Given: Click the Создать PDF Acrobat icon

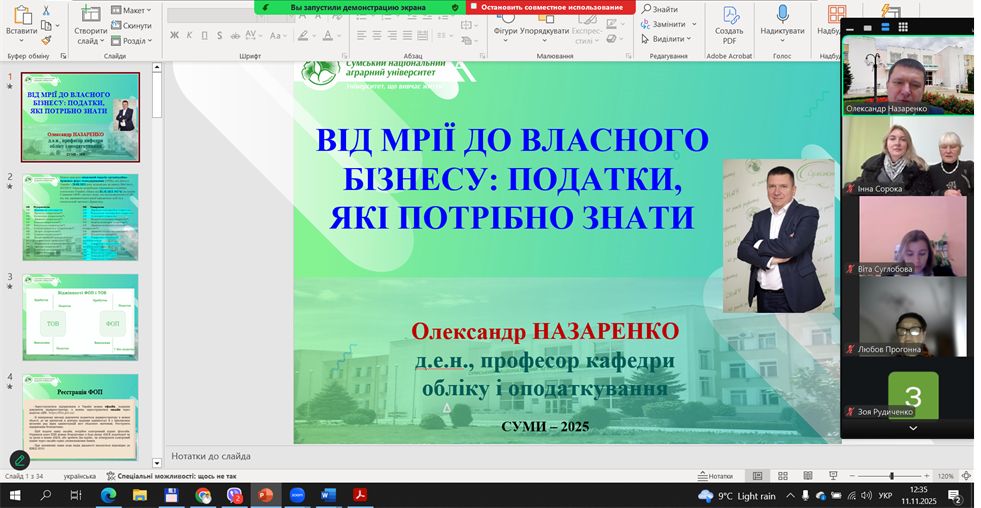Looking at the screenshot, I should [x=729, y=24].
